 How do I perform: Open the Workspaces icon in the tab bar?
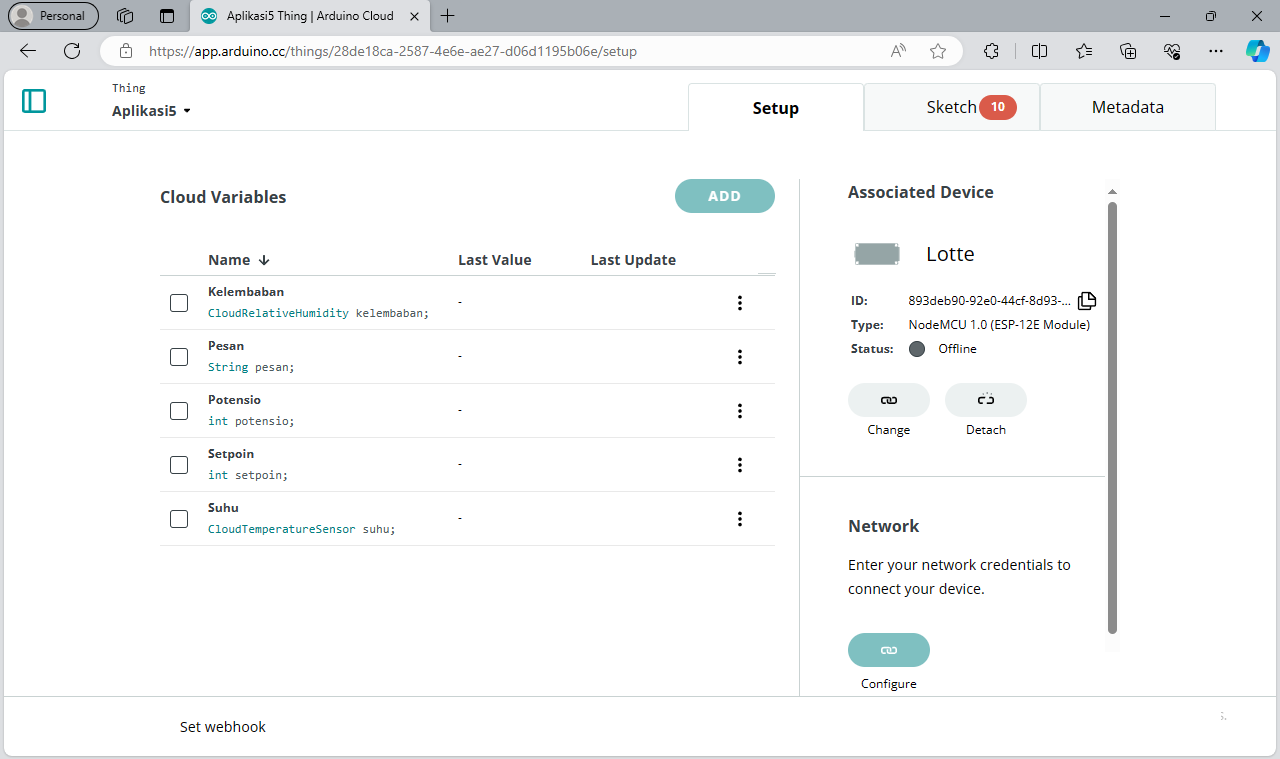125,16
